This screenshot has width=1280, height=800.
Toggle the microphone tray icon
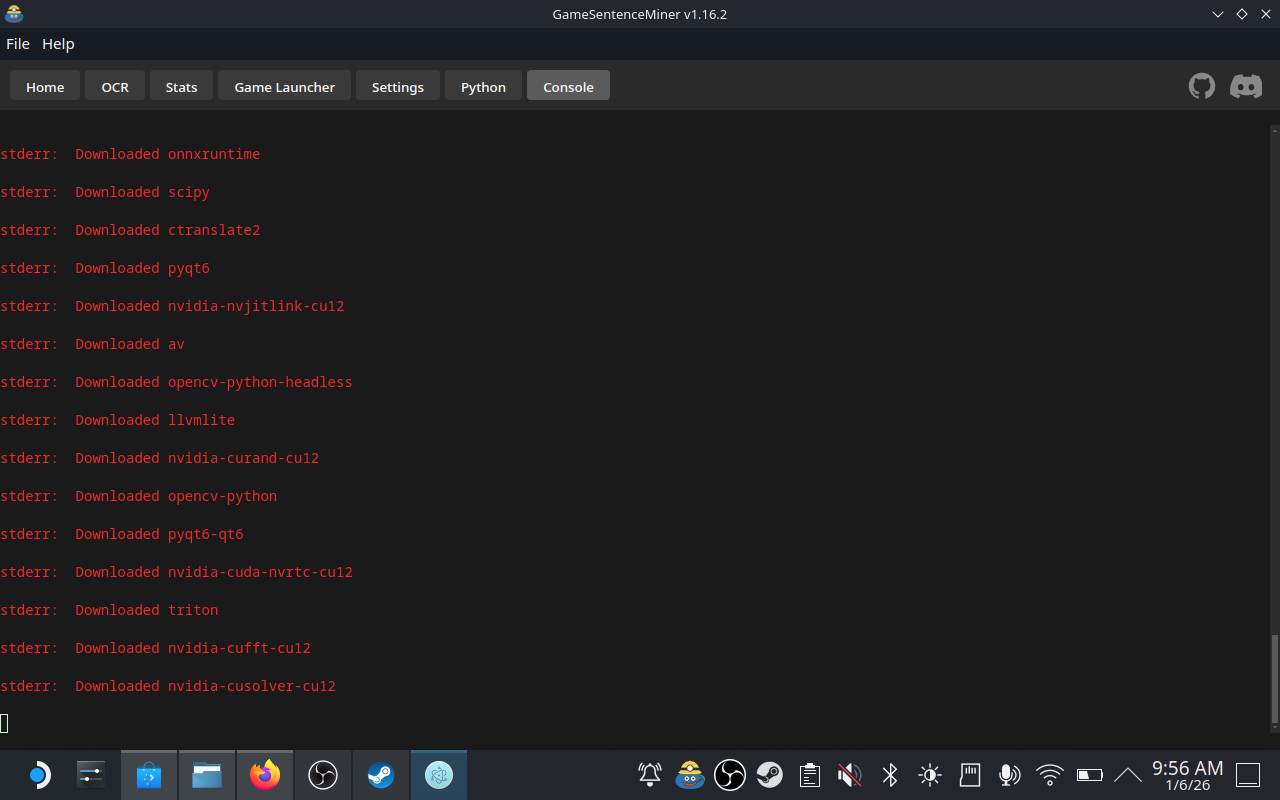coord(1009,774)
